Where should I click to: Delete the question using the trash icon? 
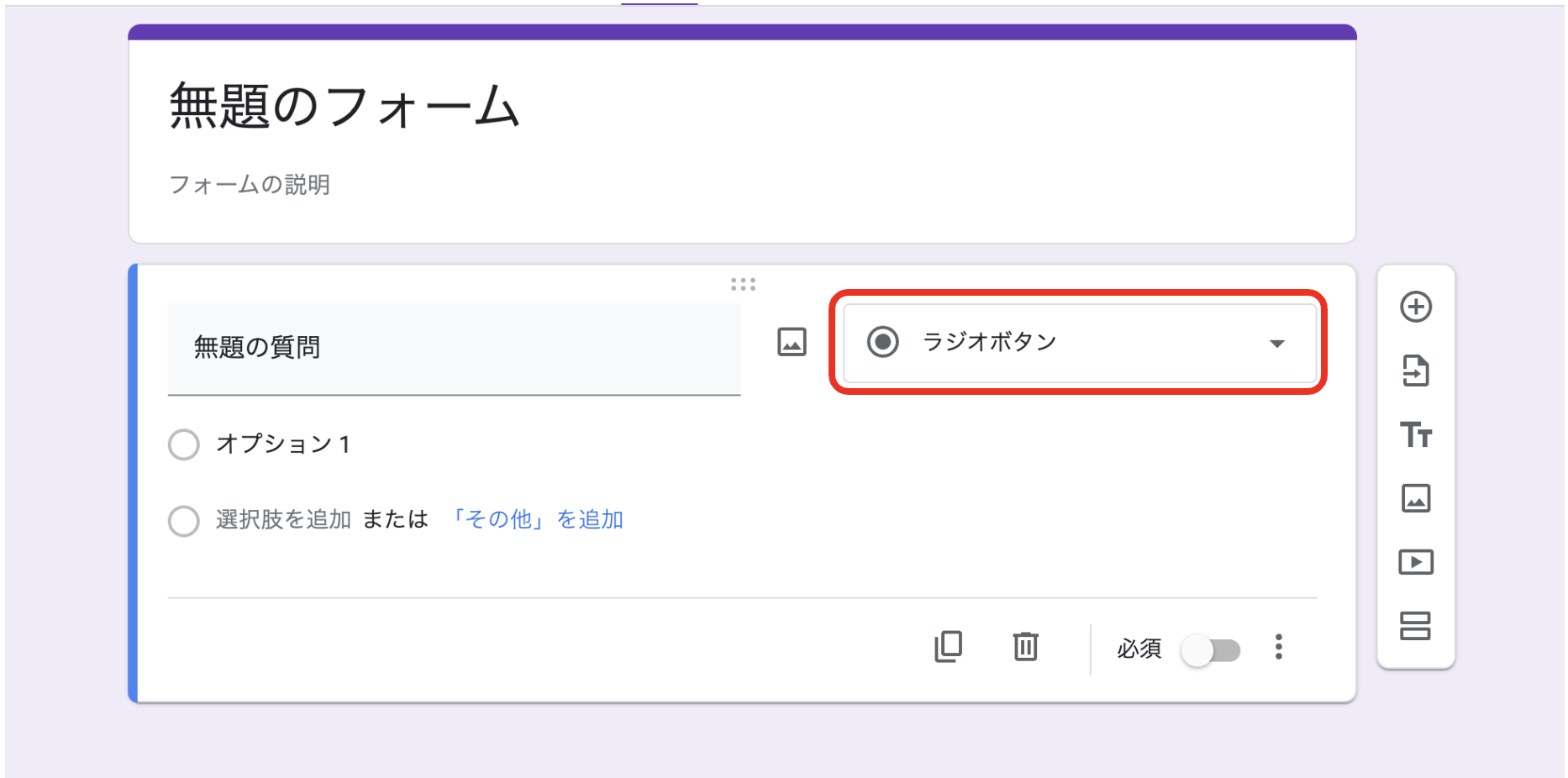pyautogui.click(x=1025, y=647)
